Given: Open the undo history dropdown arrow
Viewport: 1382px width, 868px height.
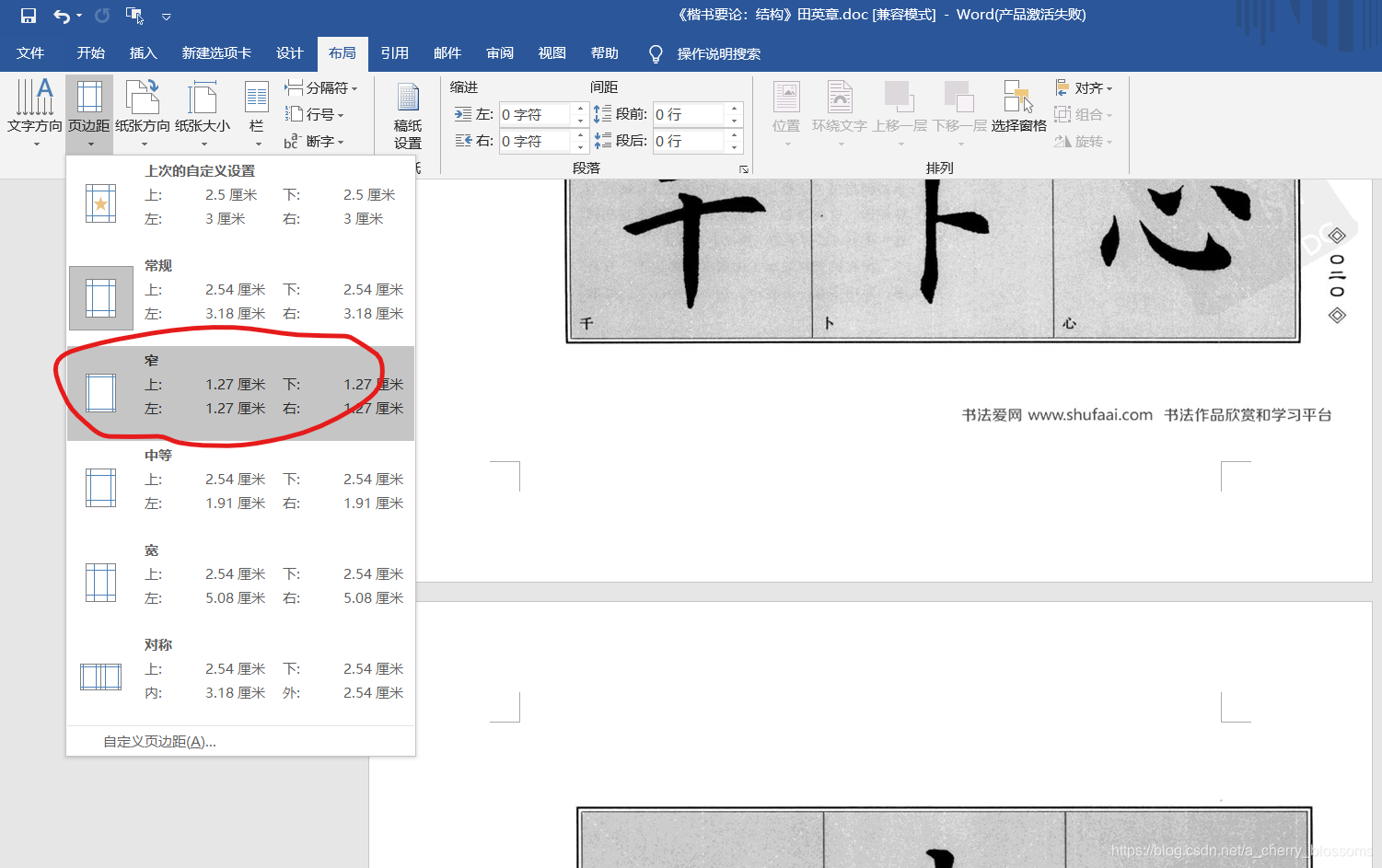Looking at the screenshot, I should 79,16.
